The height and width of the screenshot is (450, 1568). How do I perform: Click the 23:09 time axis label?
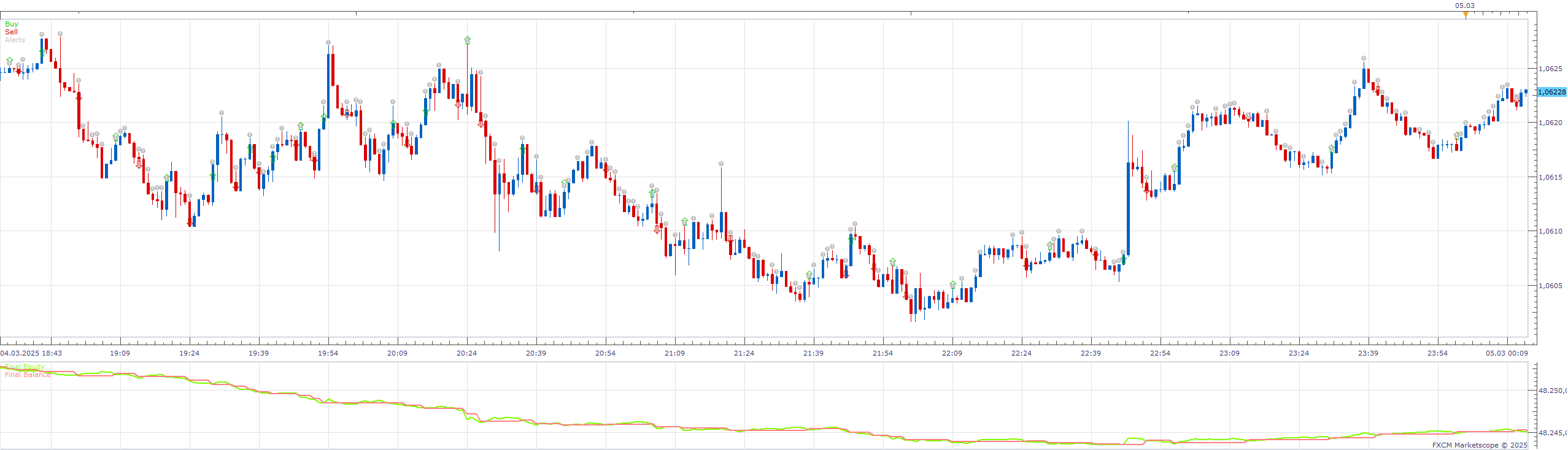click(x=1229, y=353)
